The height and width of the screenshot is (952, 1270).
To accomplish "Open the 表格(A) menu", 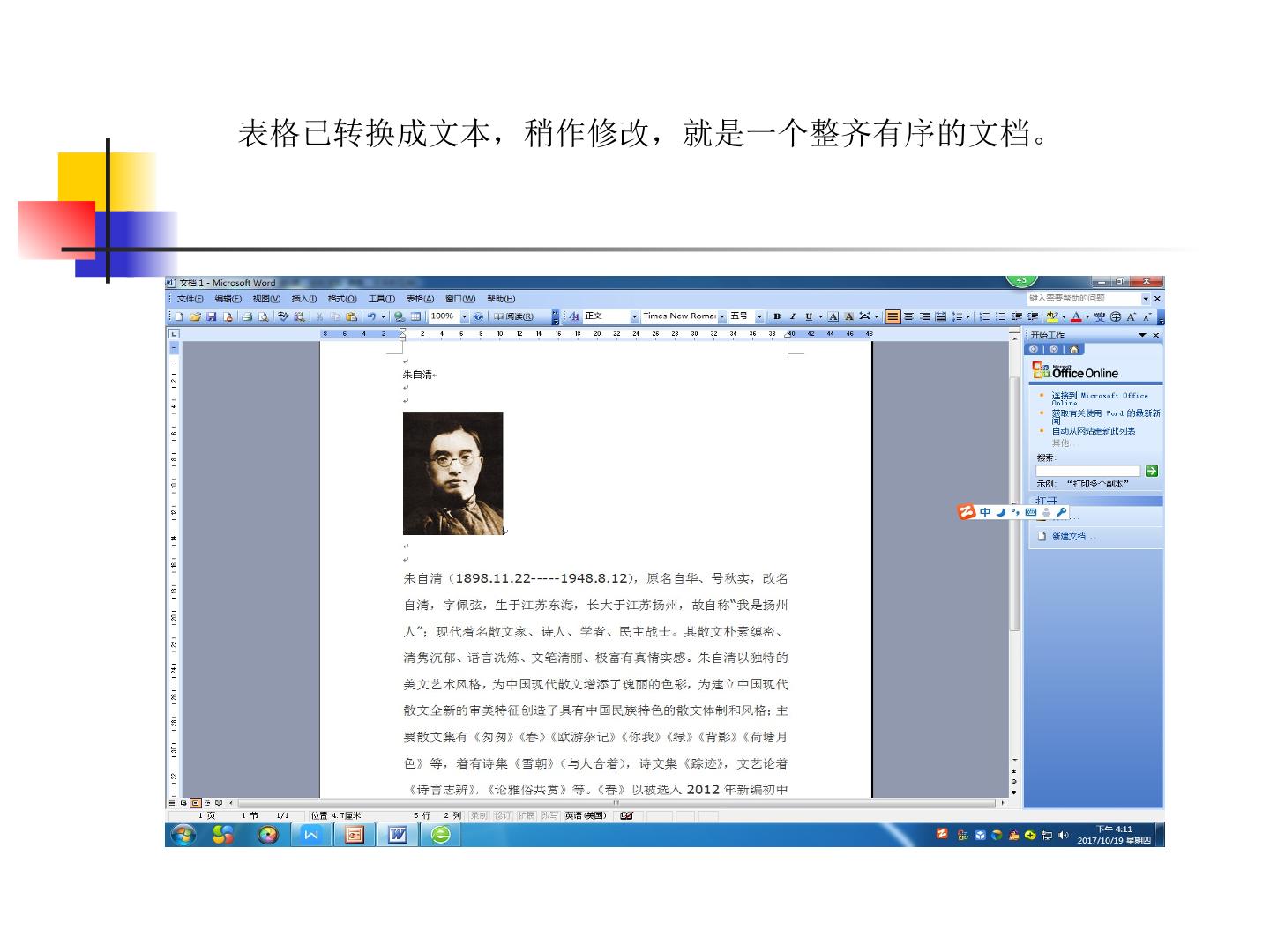I will coord(420,299).
